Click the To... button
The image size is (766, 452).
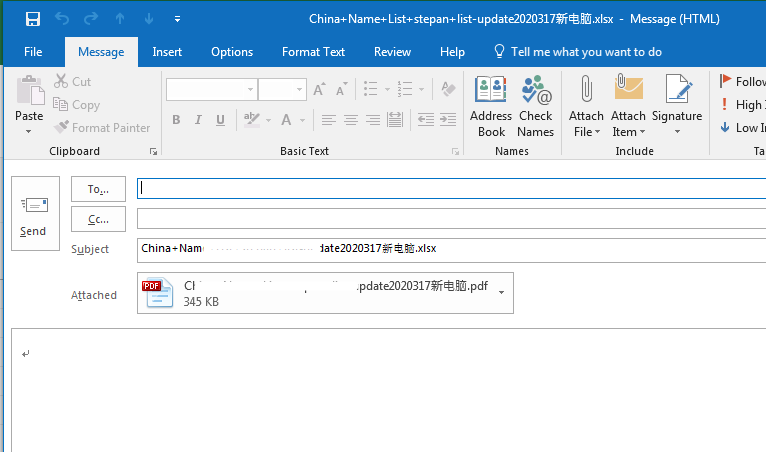tap(98, 189)
